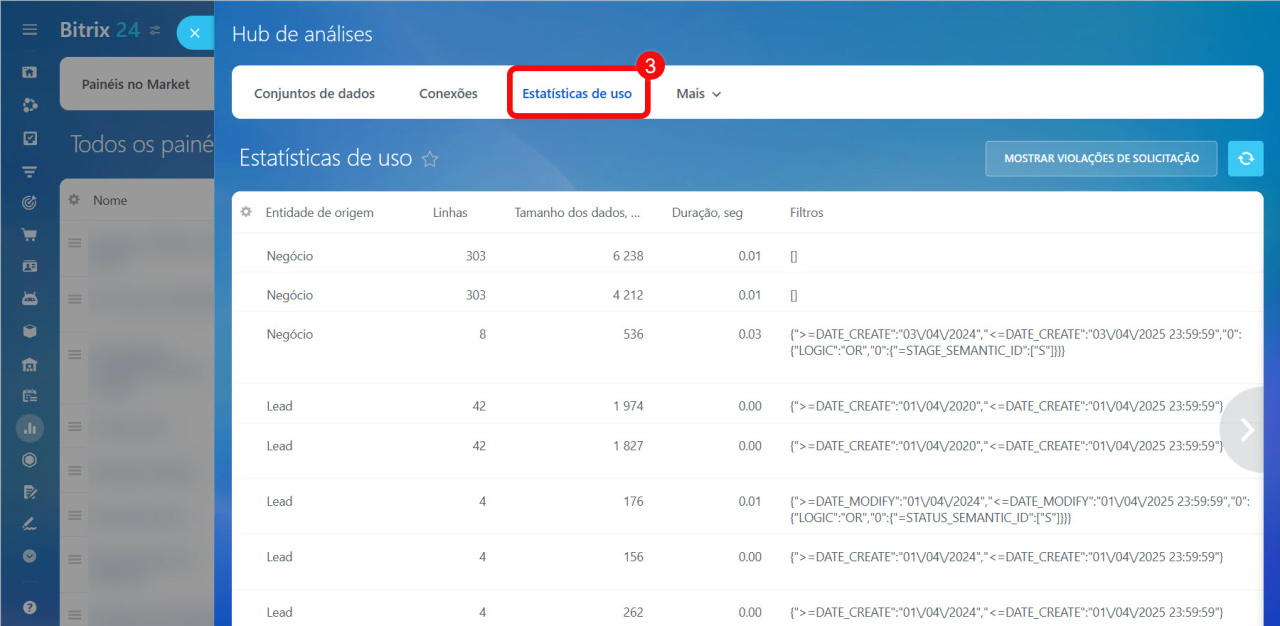Click the tasks checkmark icon in sidebar
This screenshot has width=1280, height=626.
click(x=30, y=138)
